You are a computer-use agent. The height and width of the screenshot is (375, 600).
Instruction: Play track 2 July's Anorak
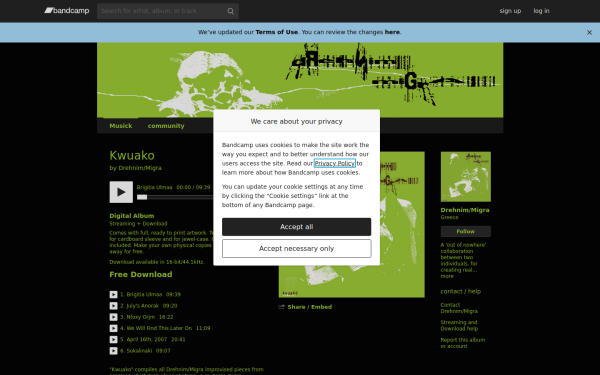(114, 306)
